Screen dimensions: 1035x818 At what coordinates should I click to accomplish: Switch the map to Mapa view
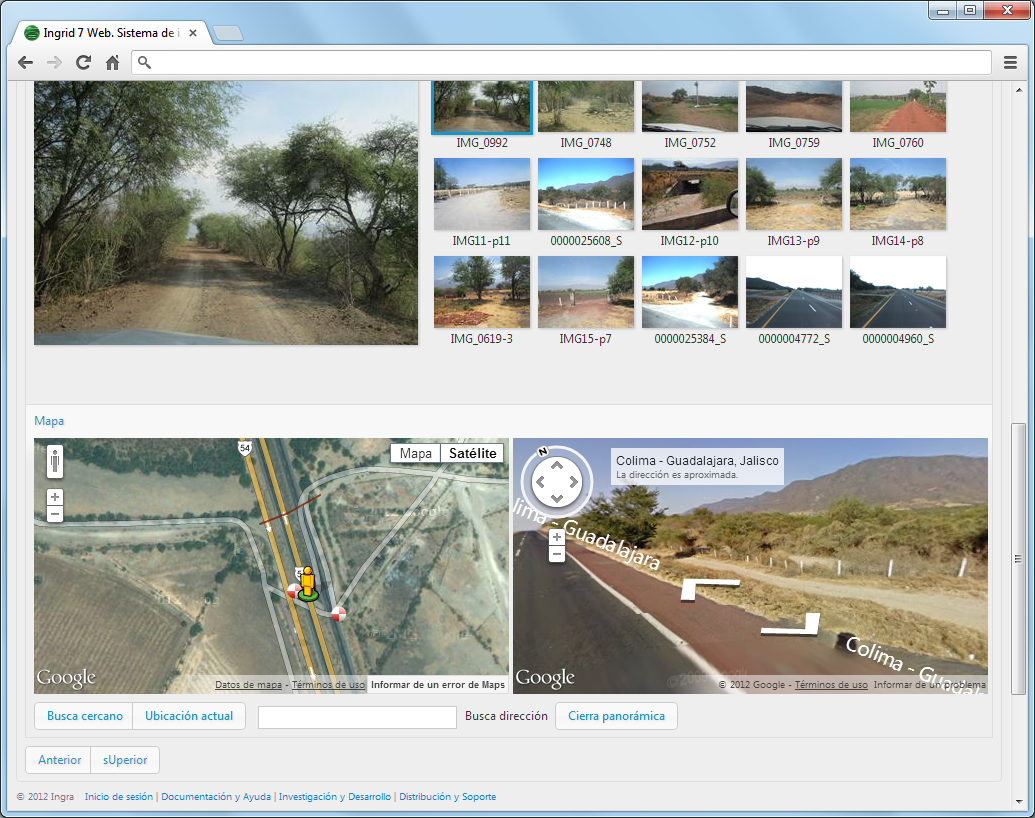tap(416, 453)
